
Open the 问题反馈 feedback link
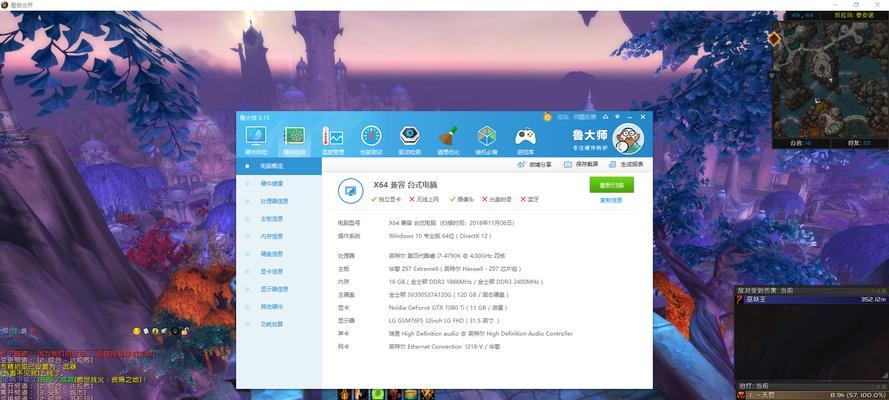pos(585,117)
